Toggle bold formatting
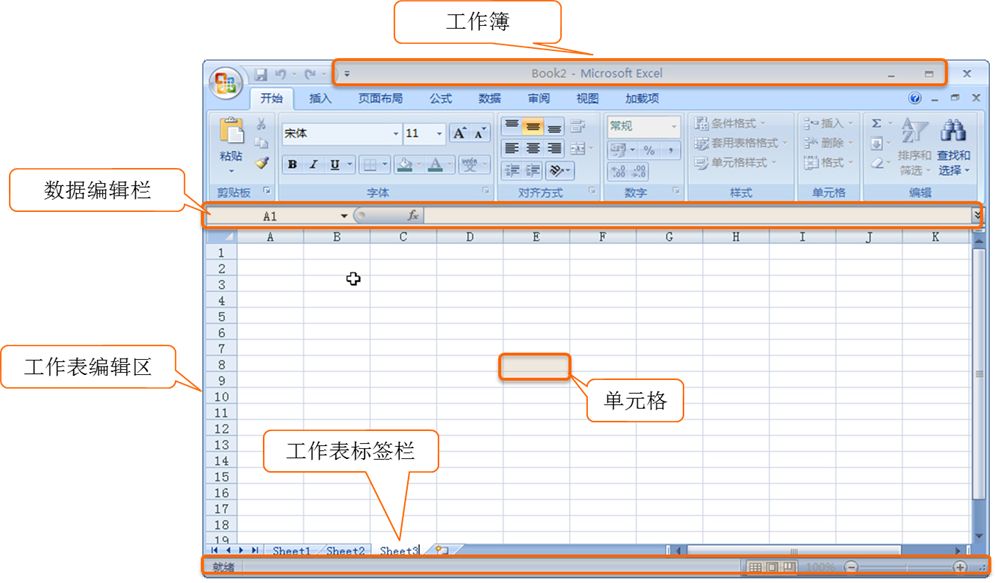The width and height of the screenshot is (997, 583). pos(292,165)
